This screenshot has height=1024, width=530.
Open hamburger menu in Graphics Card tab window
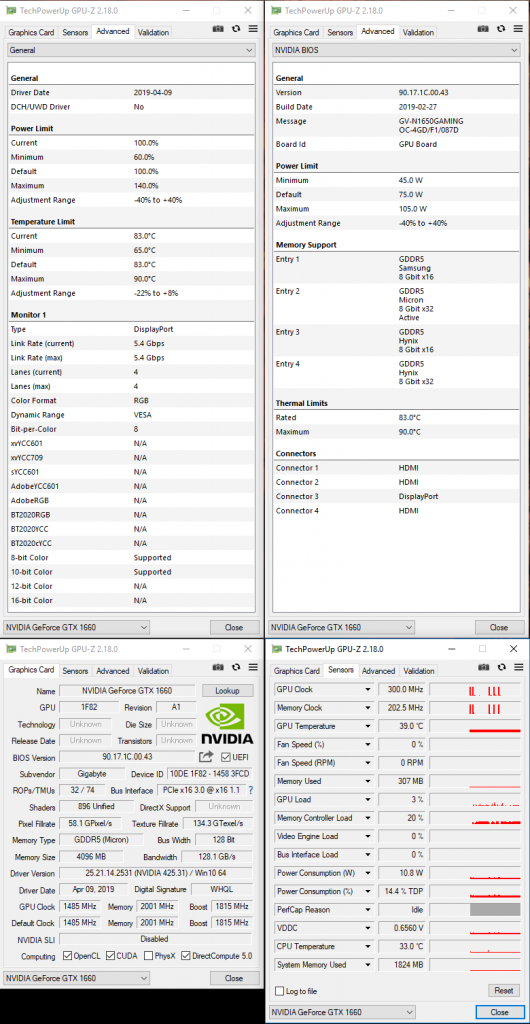[x=253, y=668]
